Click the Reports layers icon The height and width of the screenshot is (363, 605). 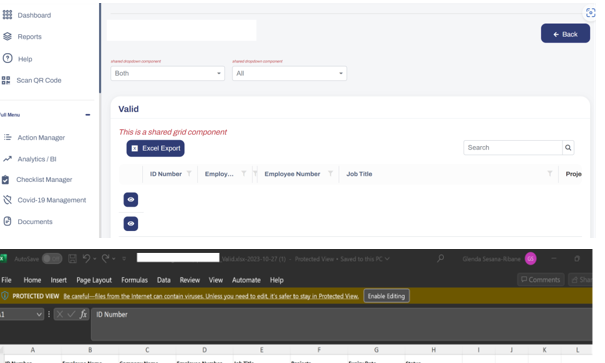coord(7,36)
